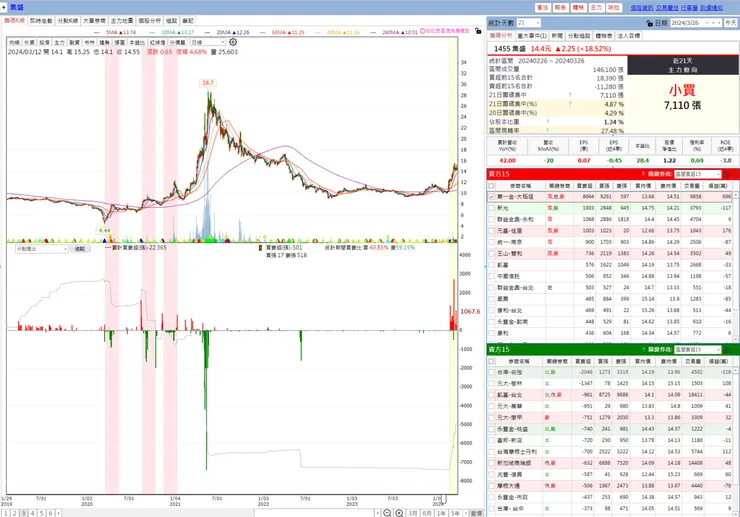Image resolution: width=740 pixels, height=517 pixels.
Task: Click the zoom in magnifier icon
Action: (x=399, y=513)
